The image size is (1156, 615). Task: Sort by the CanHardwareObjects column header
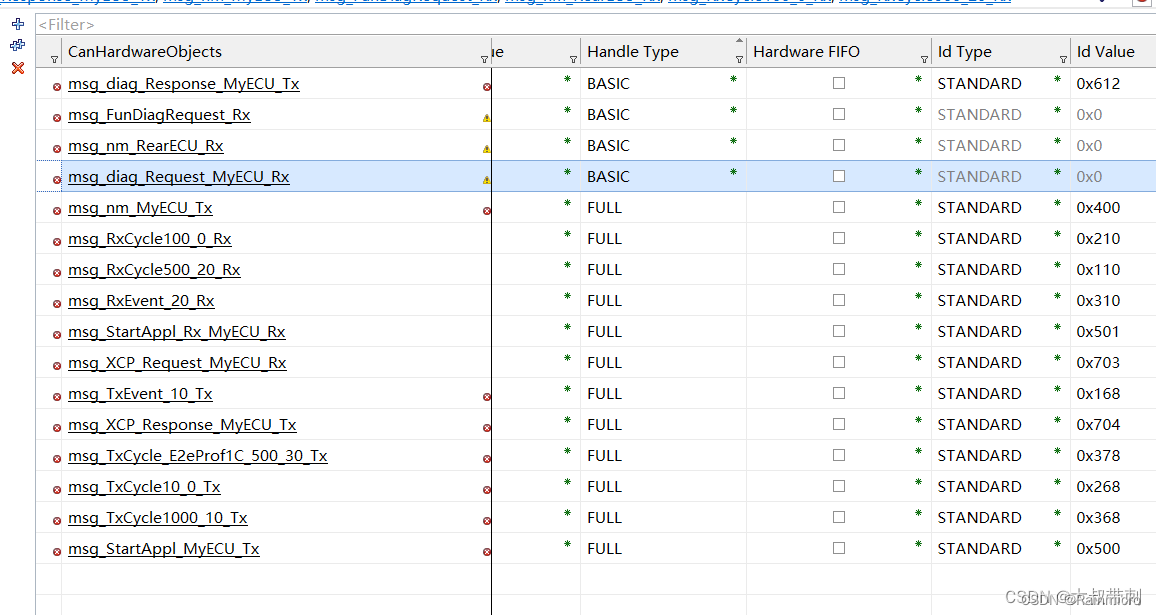145,52
